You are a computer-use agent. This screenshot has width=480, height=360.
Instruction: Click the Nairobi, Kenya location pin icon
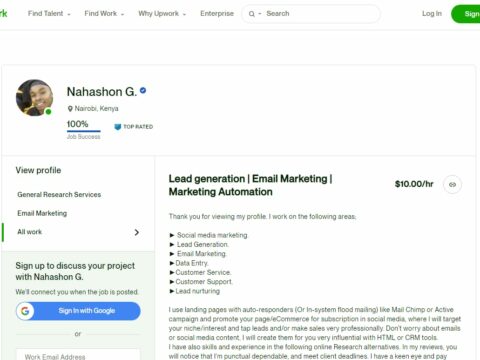[70, 109]
